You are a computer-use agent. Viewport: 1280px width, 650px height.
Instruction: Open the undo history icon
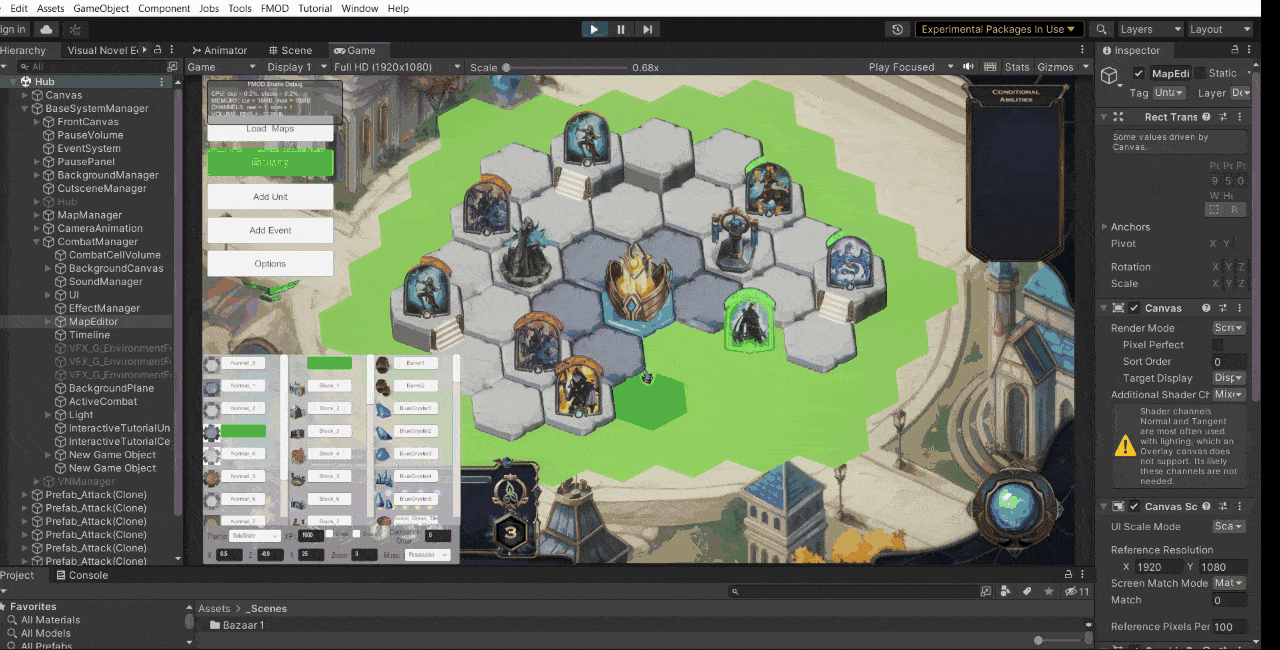[x=897, y=29]
